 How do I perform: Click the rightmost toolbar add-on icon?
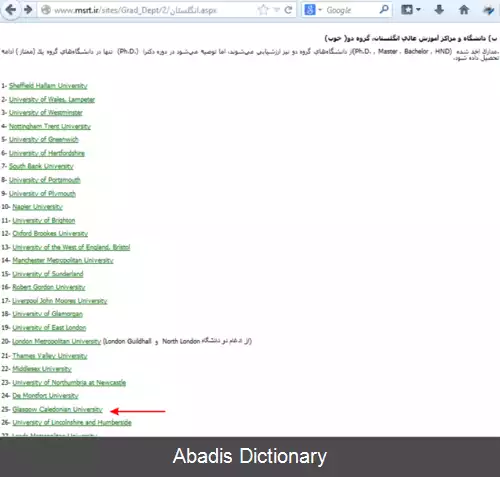point(489,10)
